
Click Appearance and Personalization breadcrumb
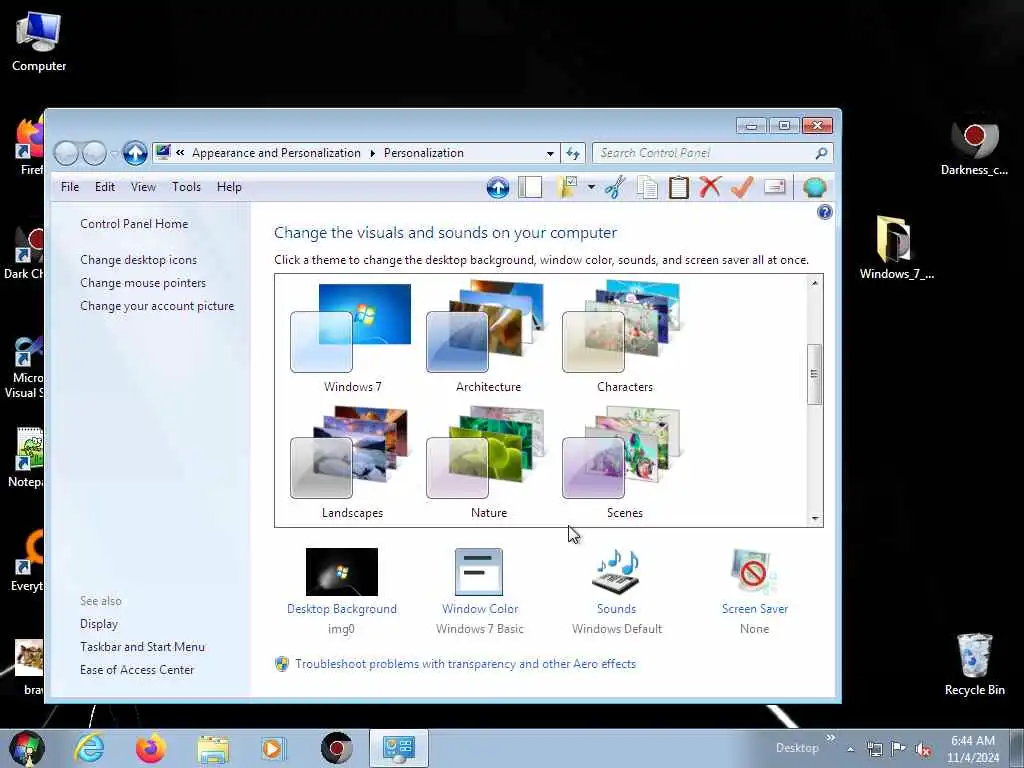tap(276, 153)
